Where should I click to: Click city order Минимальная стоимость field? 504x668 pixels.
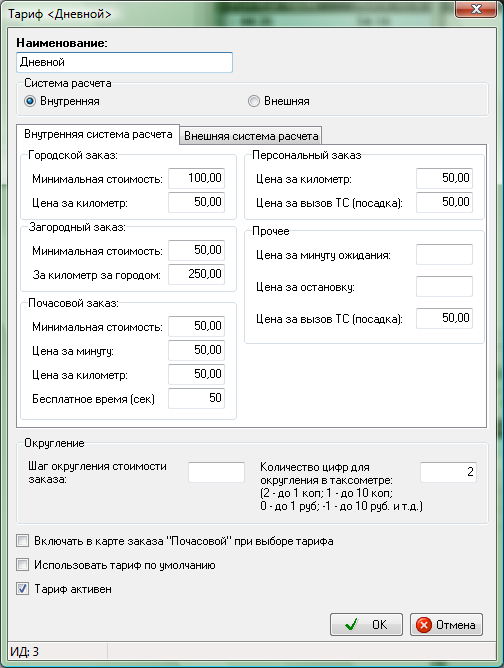(x=196, y=178)
